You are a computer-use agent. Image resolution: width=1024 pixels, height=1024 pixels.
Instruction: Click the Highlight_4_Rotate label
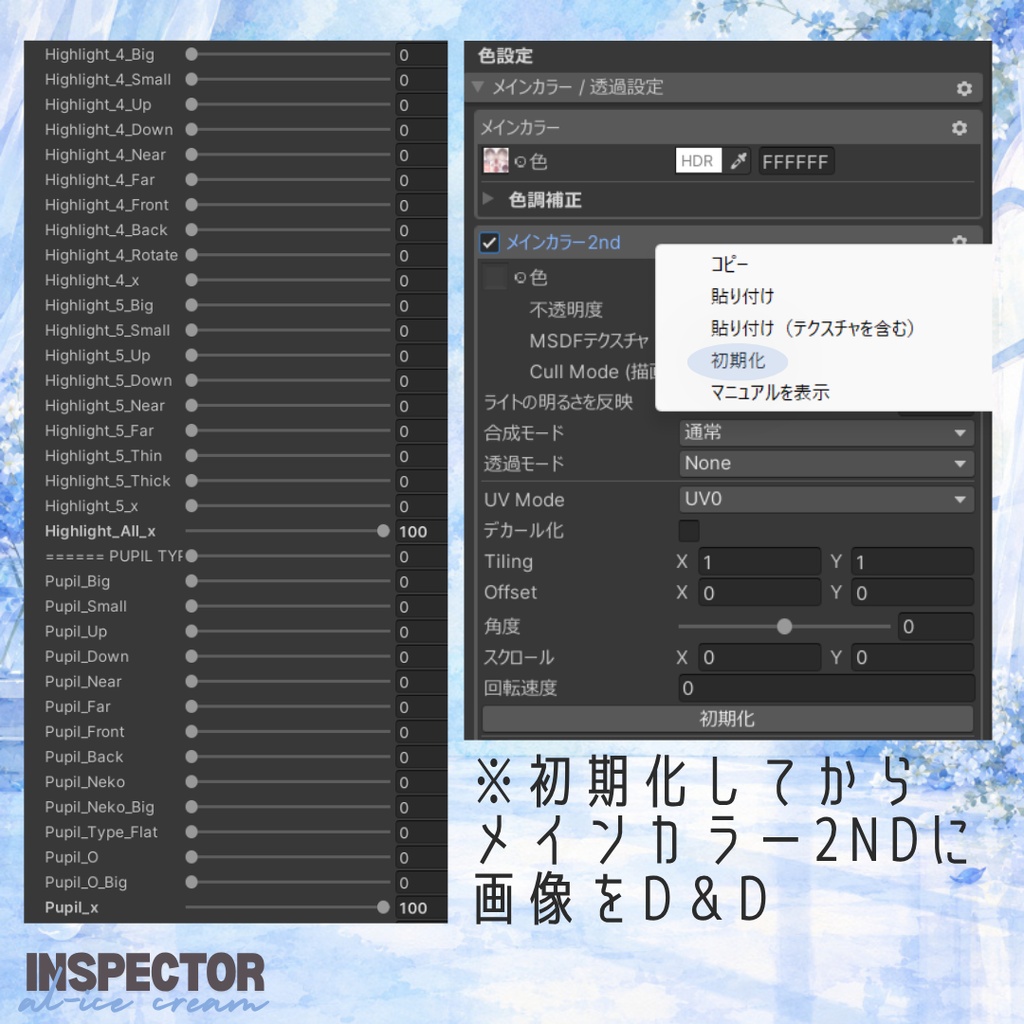coord(111,255)
